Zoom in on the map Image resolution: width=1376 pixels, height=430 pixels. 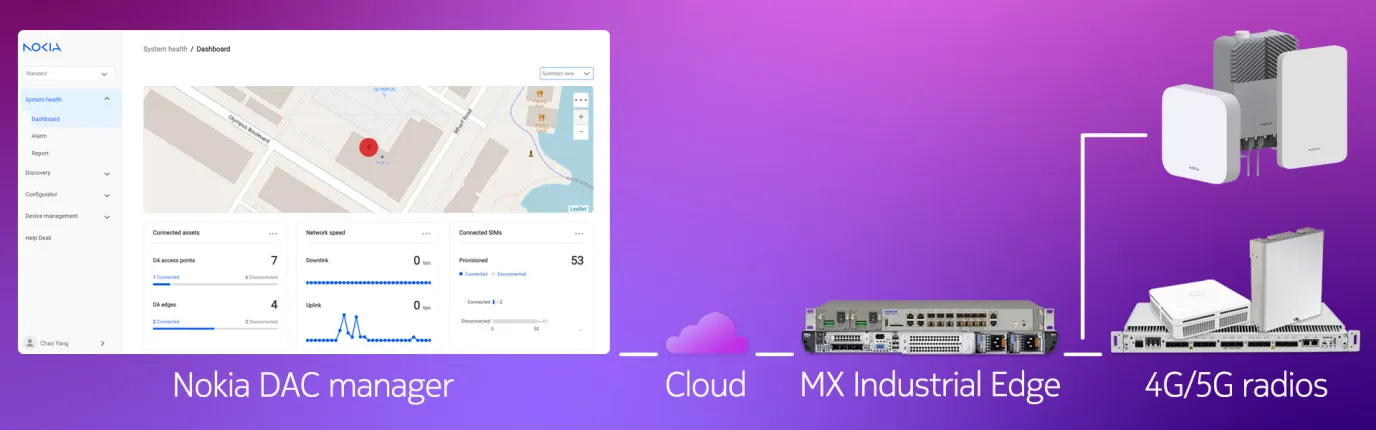tap(581, 117)
